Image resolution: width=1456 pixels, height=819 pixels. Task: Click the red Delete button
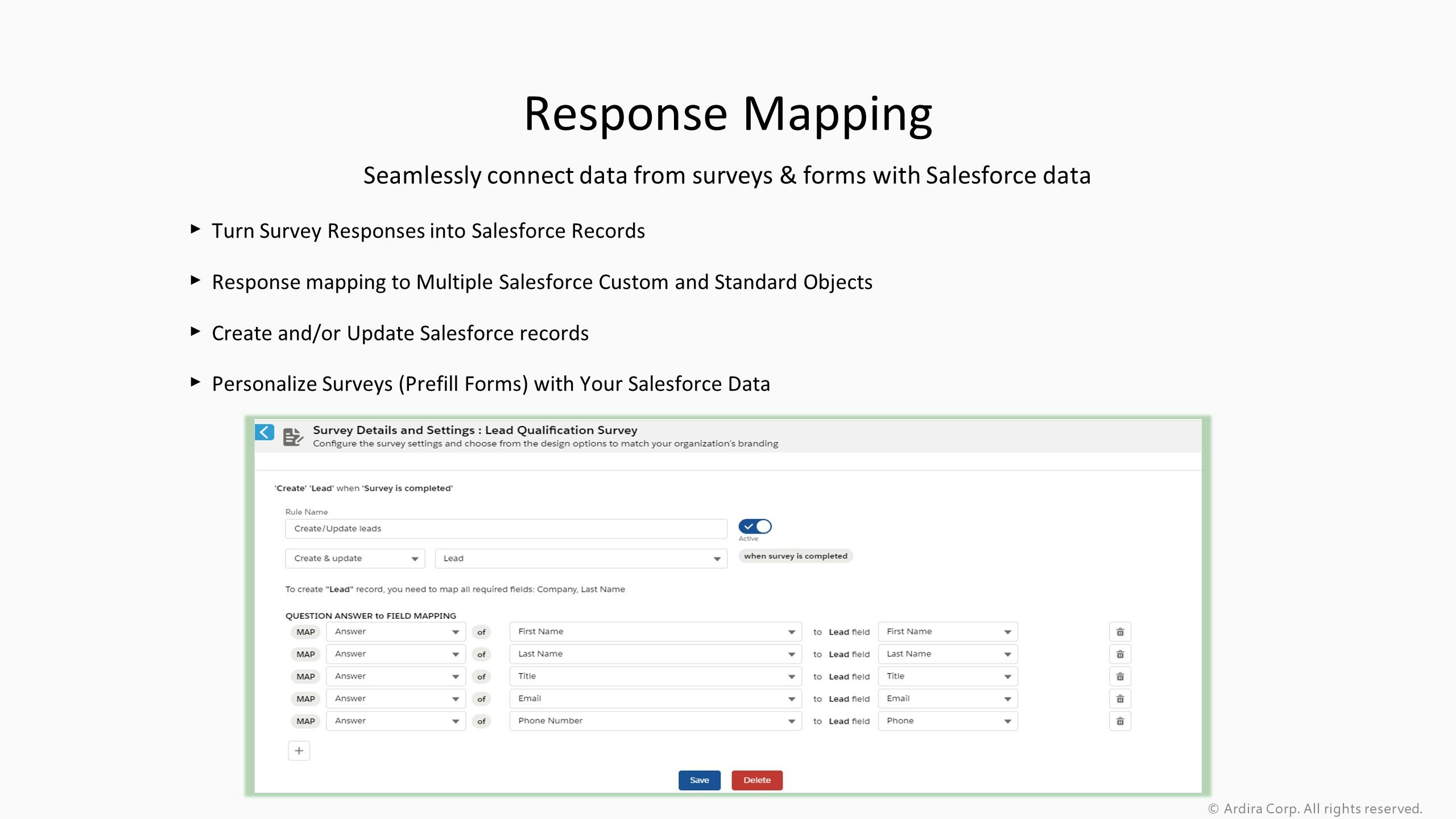(756, 780)
